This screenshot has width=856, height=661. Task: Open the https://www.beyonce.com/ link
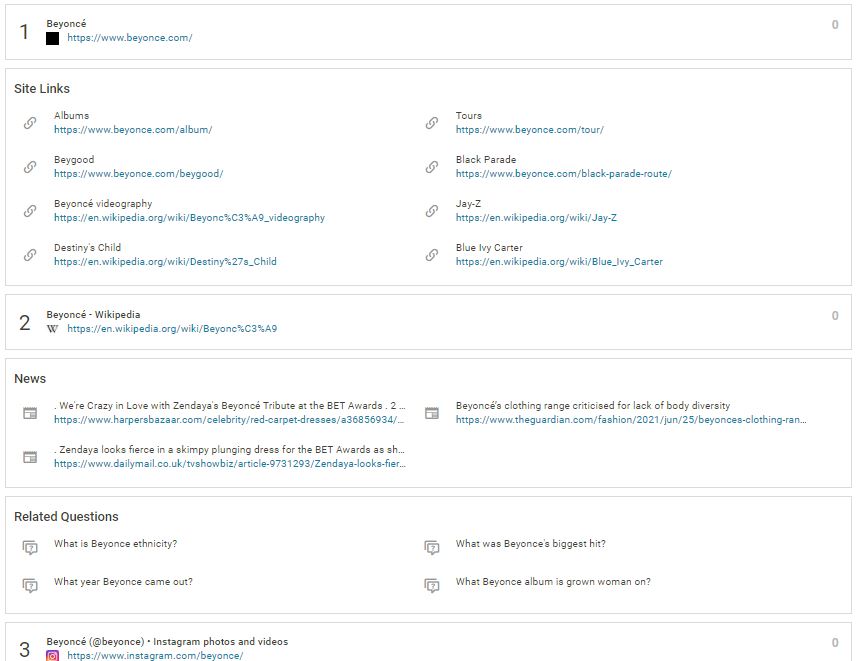pos(130,38)
